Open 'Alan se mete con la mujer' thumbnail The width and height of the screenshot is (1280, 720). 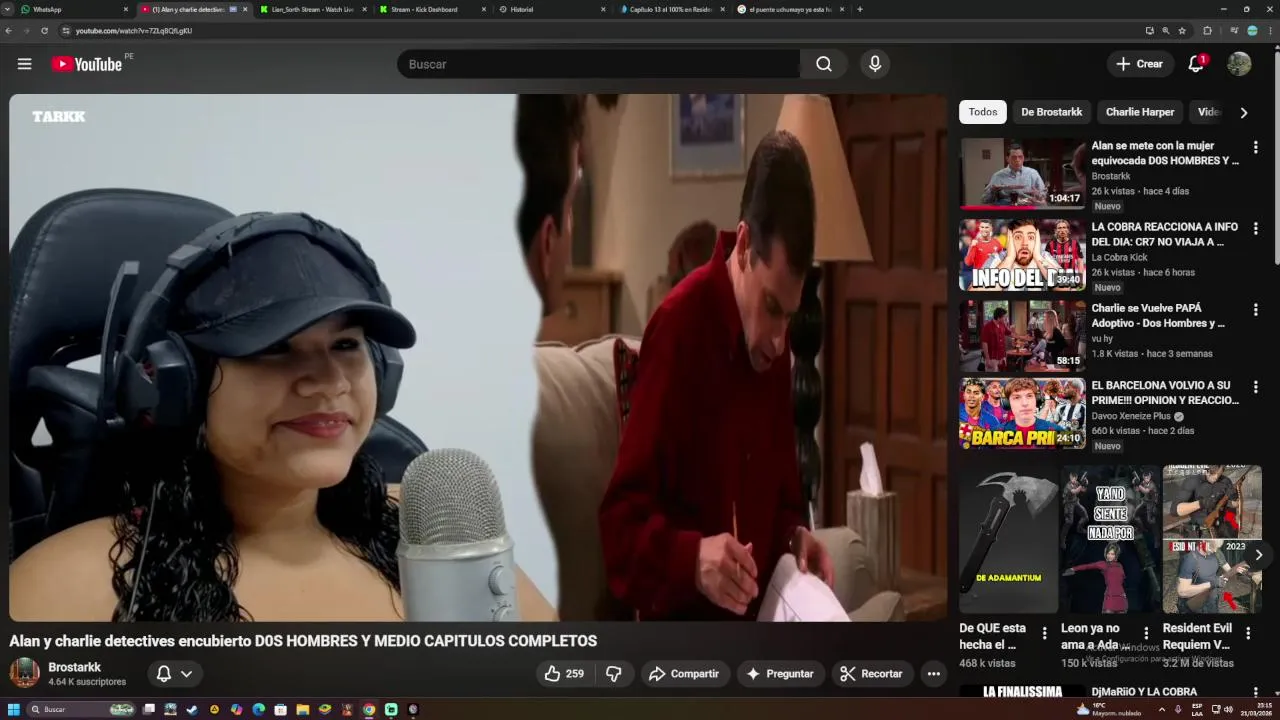point(1022,173)
